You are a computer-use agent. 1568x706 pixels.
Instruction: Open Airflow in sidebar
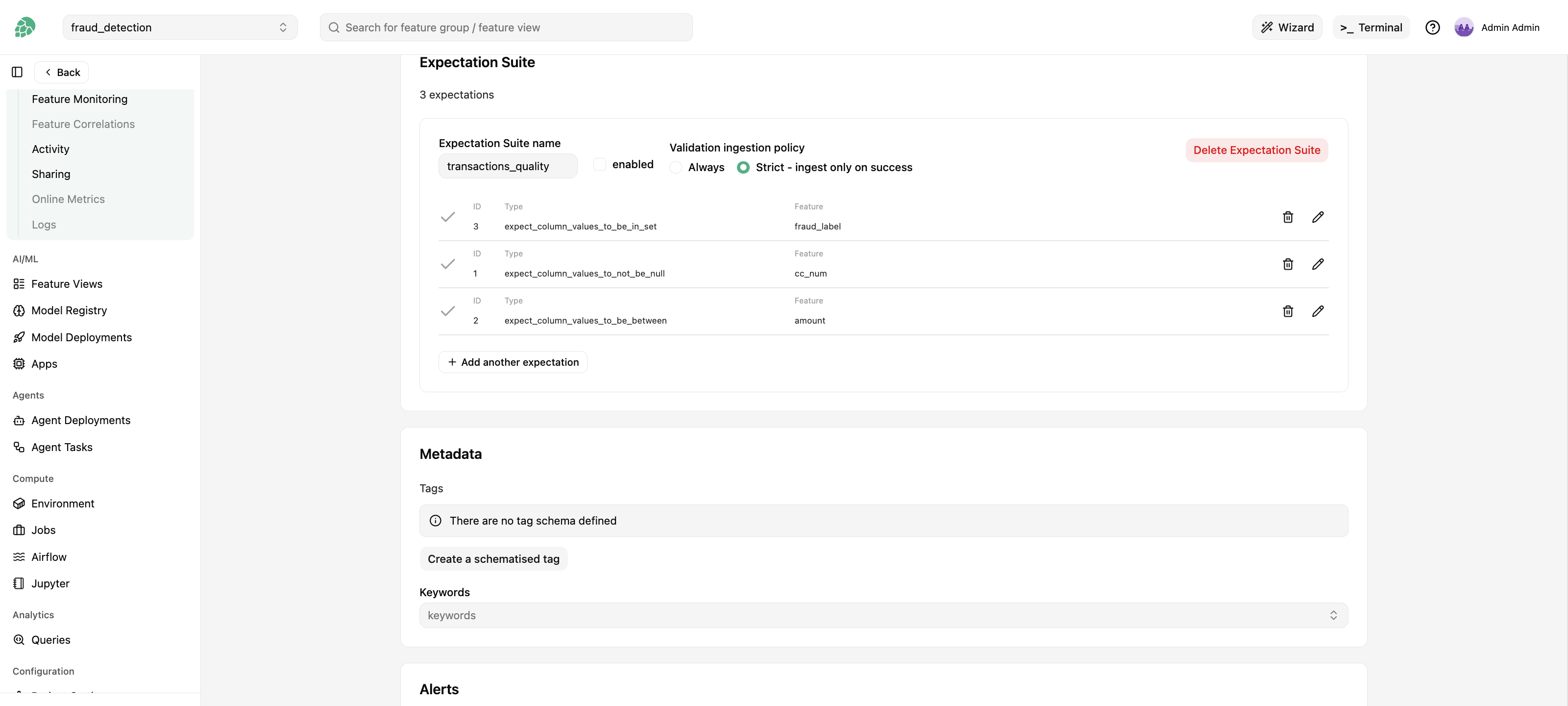point(49,557)
